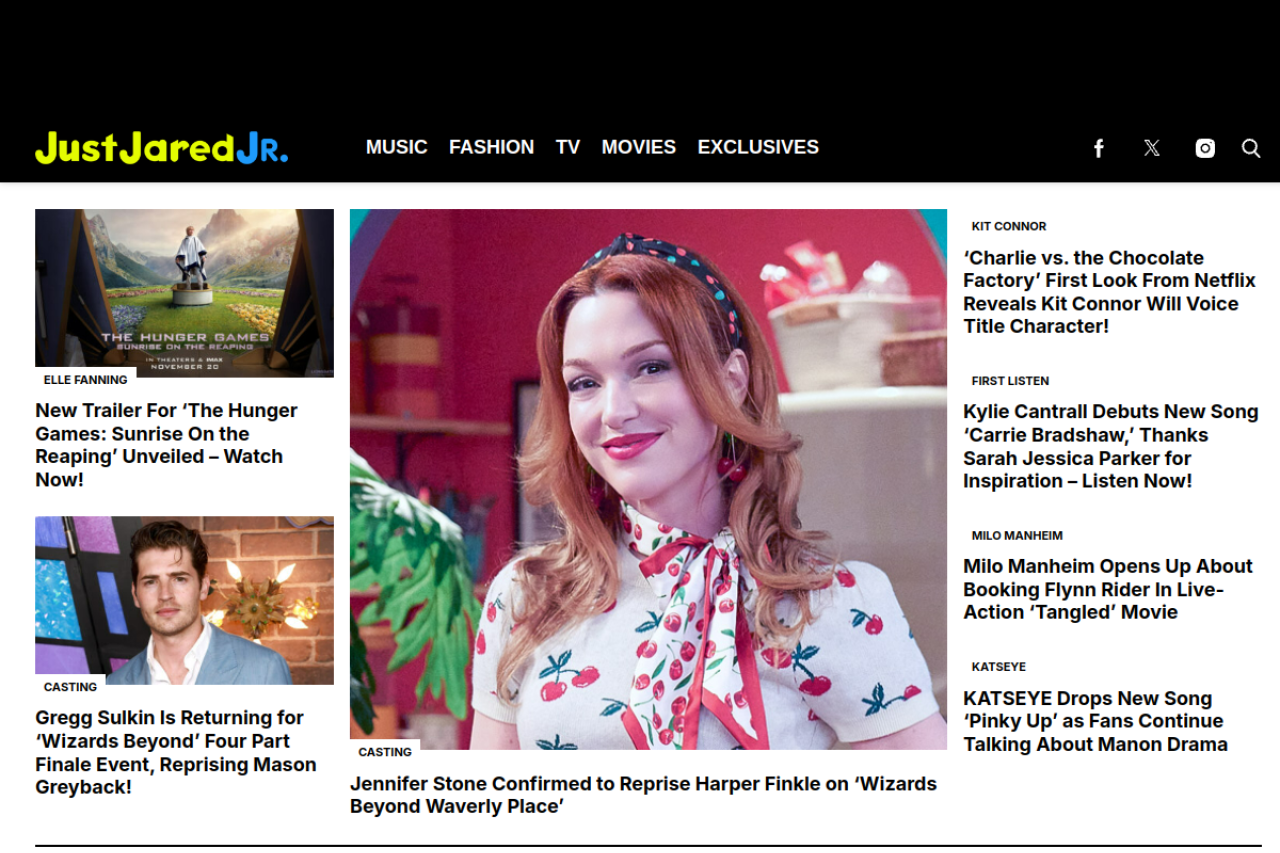Open the Fashion menu section
Image resolution: width=1280 pixels, height=853 pixels.
pyautogui.click(x=492, y=147)
